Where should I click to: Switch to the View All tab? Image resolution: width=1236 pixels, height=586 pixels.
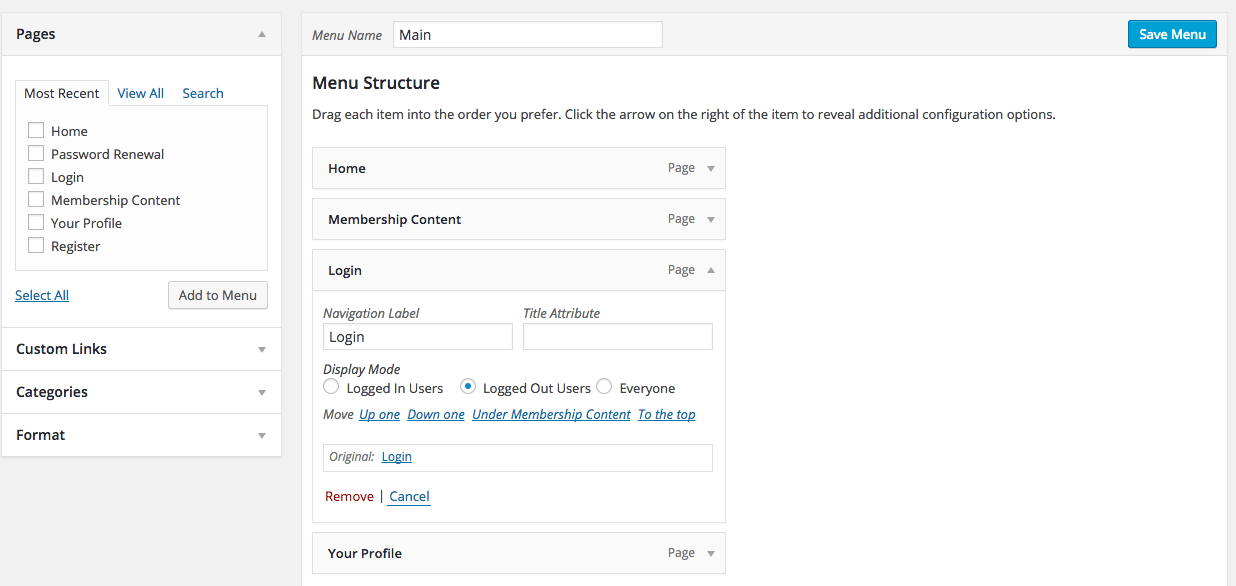coord(140,93)
